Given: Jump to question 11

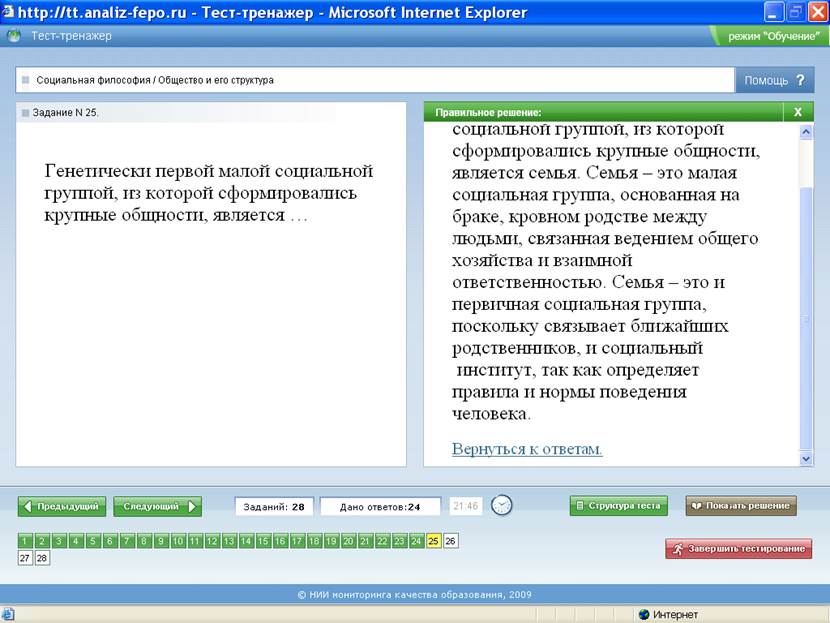Looking at the screenshot, I should click(x=195, y=541).
